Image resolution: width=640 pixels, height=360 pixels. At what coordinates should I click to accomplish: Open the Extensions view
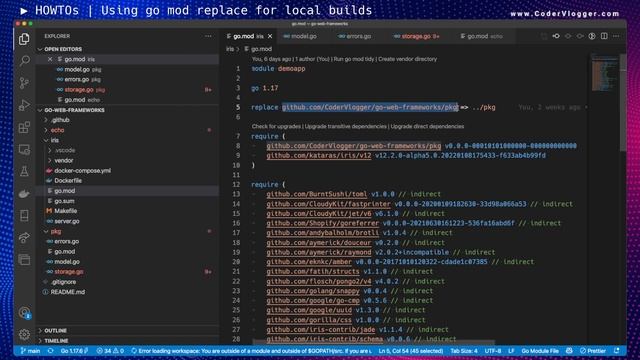(x=24, y=127)
